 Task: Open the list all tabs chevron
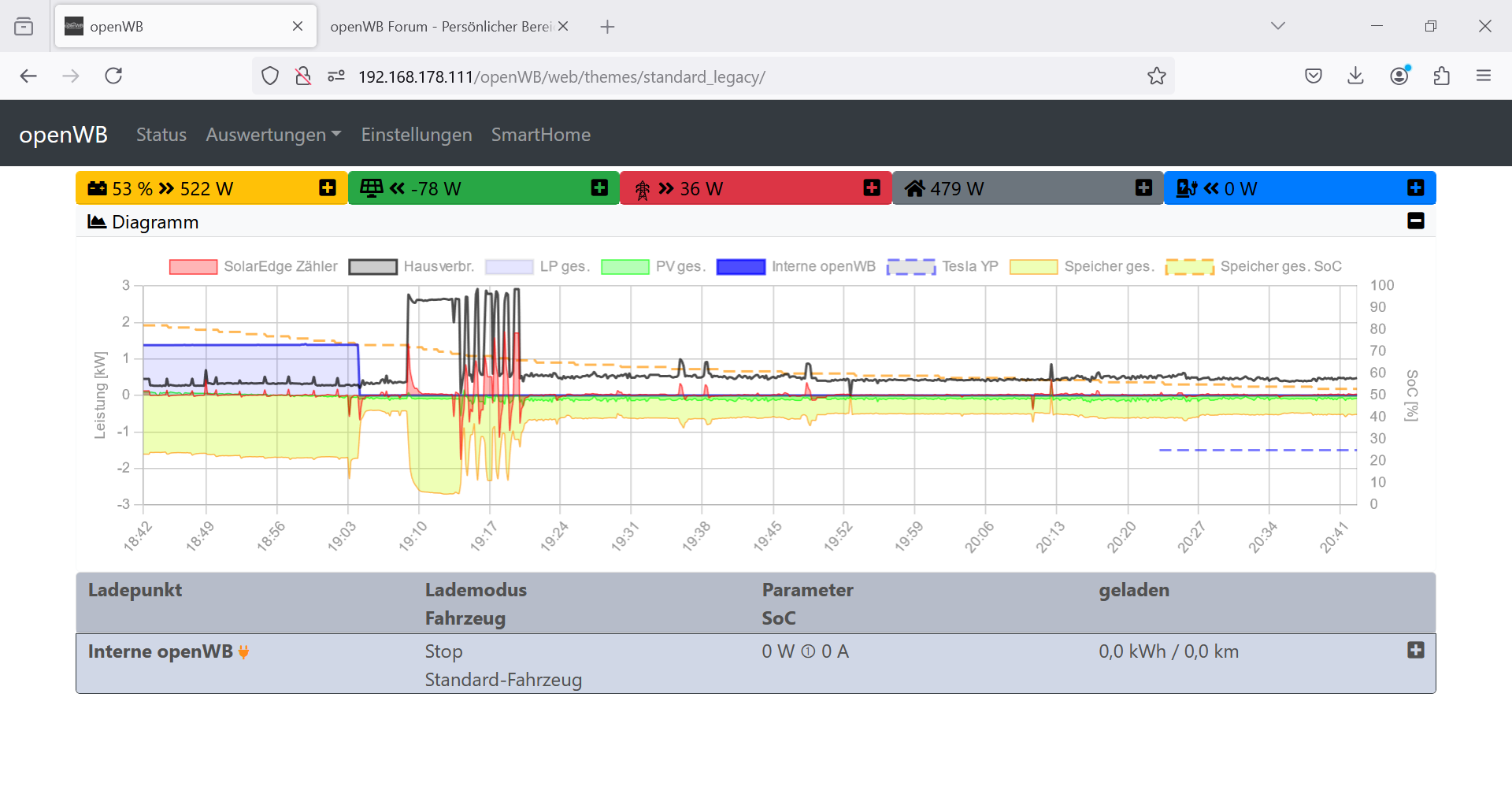pos(1278,26)
